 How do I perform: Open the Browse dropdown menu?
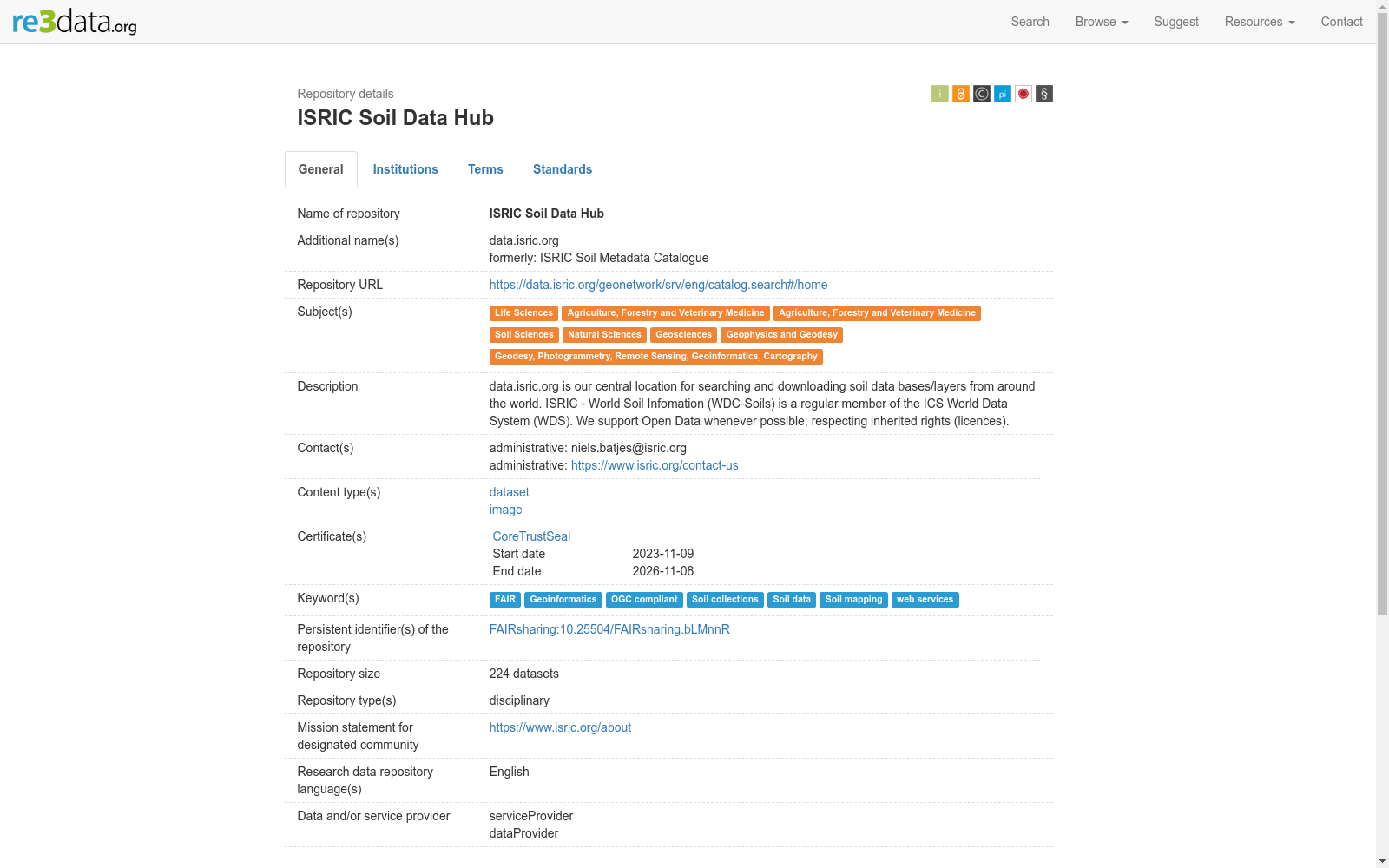coord(1102,22)
